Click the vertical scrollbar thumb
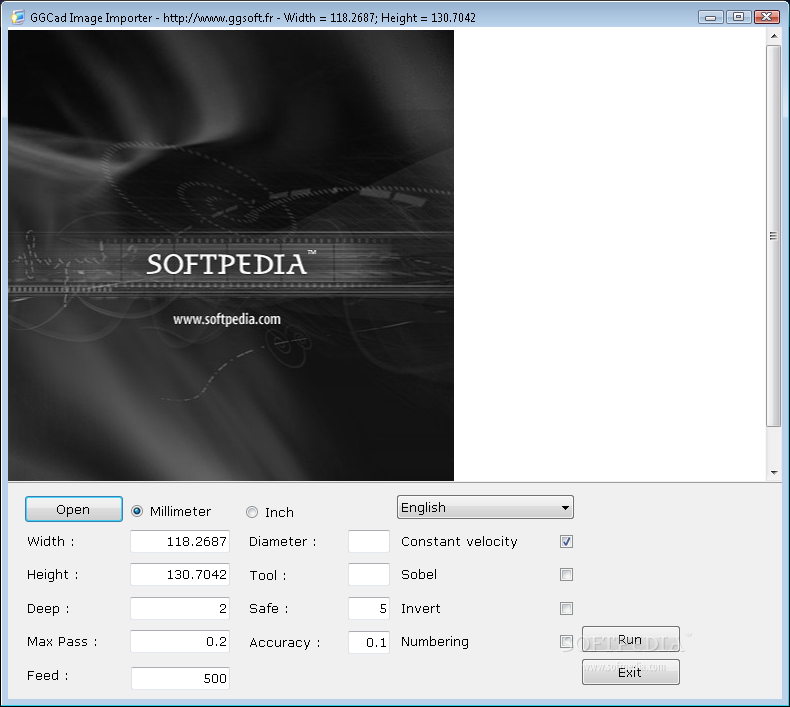The height and width of the screenshot is (707, 790). click(774, 236)
